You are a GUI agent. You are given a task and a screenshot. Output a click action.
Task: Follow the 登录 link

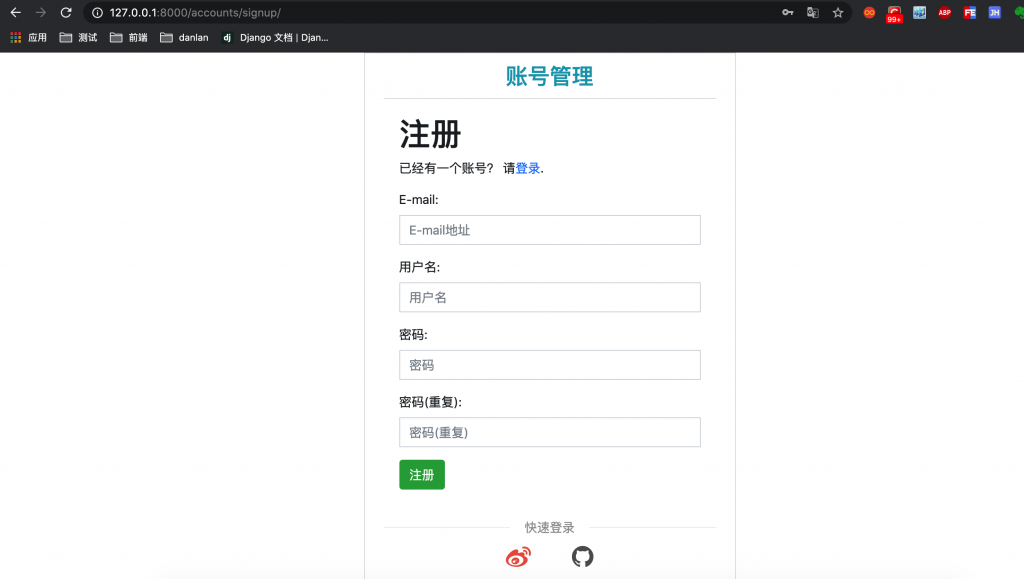[528, 168]
